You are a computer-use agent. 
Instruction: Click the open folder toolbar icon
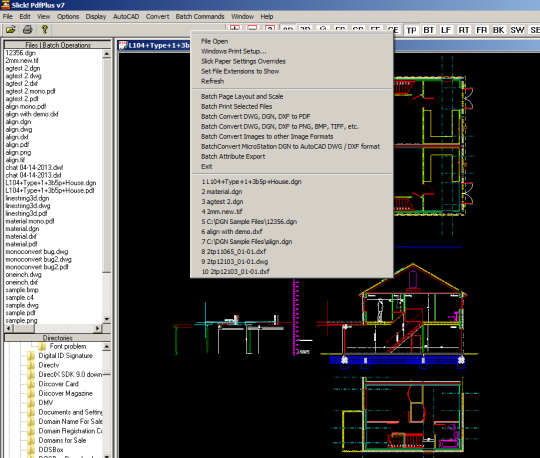(11, 30)
